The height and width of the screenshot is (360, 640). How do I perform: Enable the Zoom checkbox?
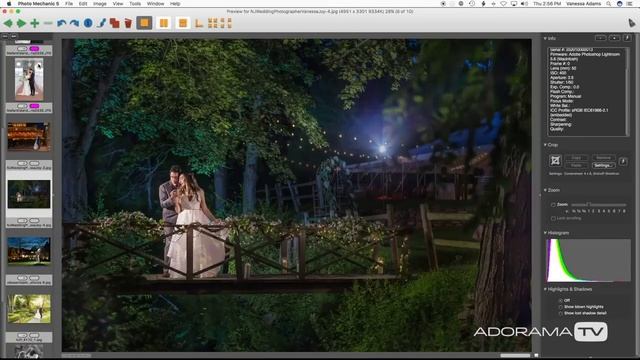click(x=553, y=205)
